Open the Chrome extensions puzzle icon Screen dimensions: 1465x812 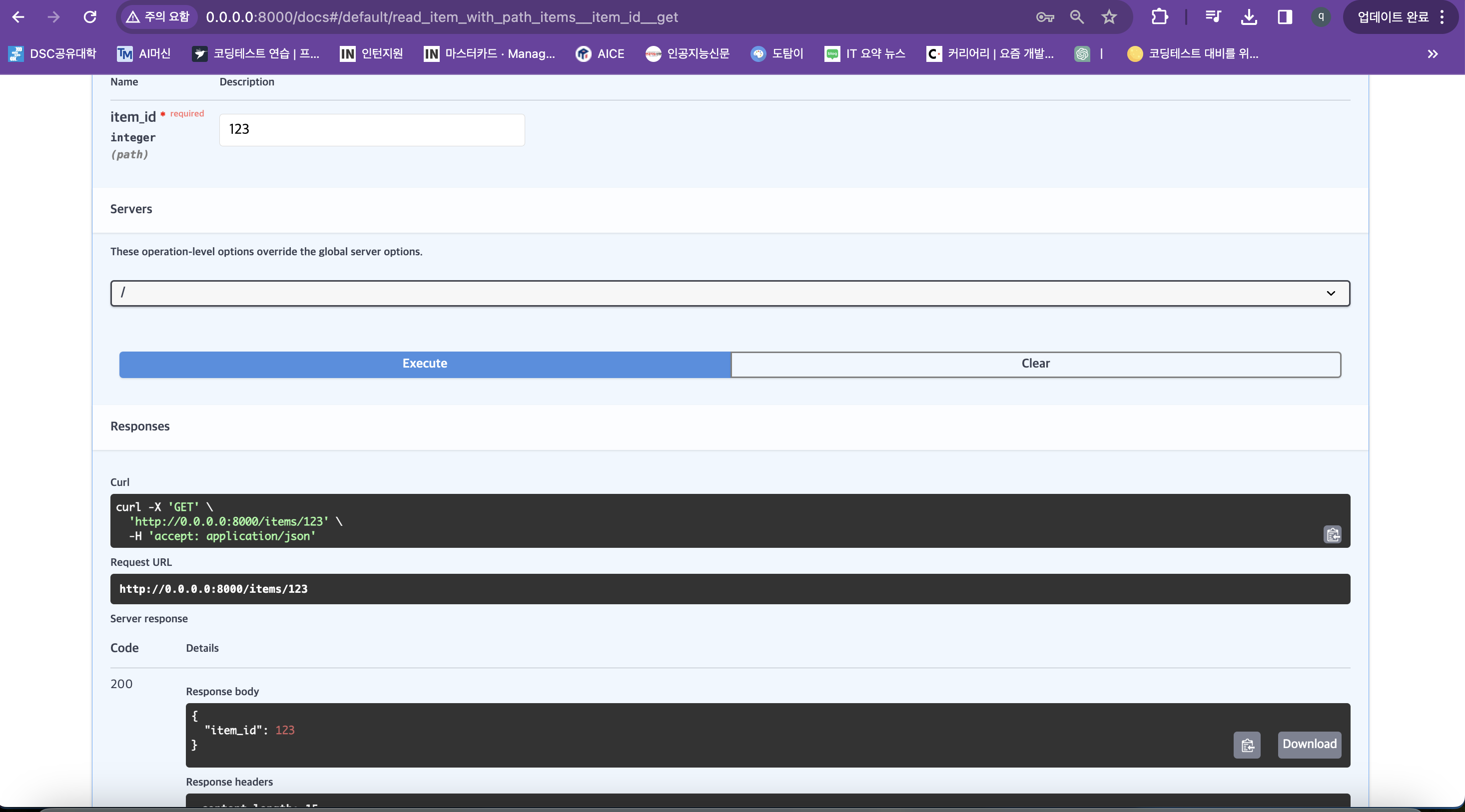point(1160,17)
